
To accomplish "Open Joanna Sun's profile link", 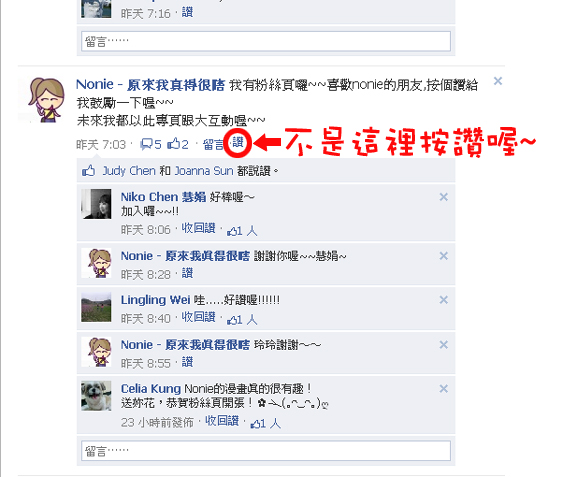I will point(204,171).
